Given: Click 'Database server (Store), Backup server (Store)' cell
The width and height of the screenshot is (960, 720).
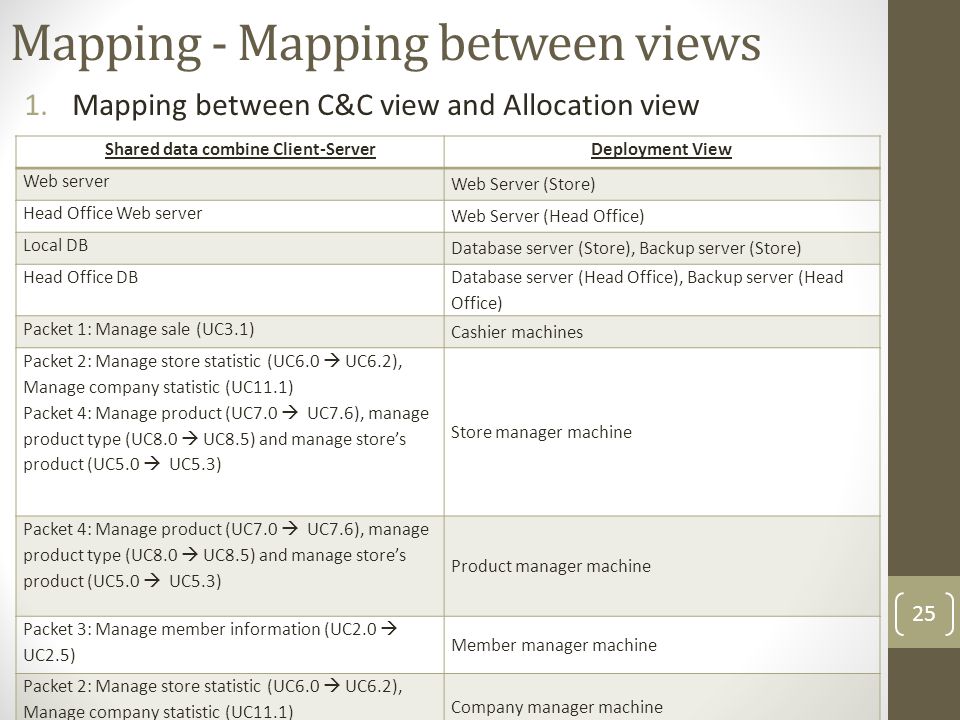Looking at the screenshot, I should click(662, 248).
